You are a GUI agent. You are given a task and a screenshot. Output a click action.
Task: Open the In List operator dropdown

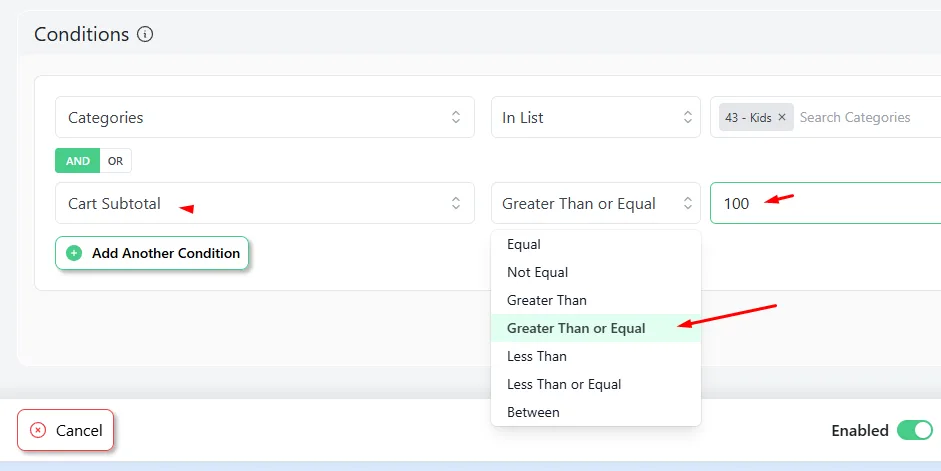click(x=595, y=117)
